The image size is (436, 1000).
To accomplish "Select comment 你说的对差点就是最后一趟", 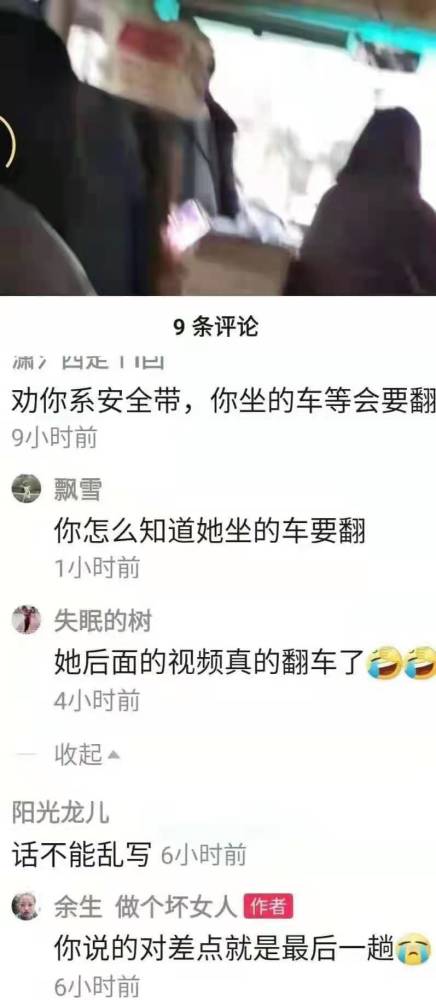I will pyautogui.click(x=223, y=948).
